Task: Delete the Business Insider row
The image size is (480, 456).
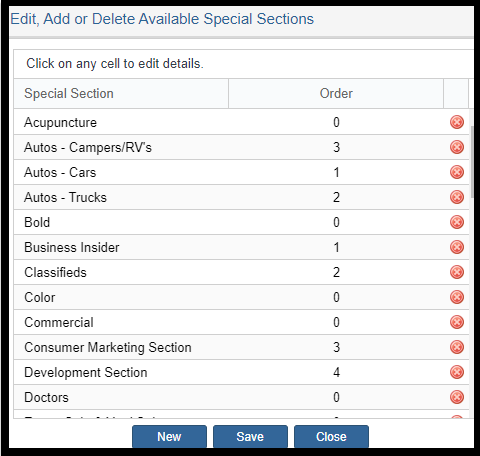Action: point(457,247)
